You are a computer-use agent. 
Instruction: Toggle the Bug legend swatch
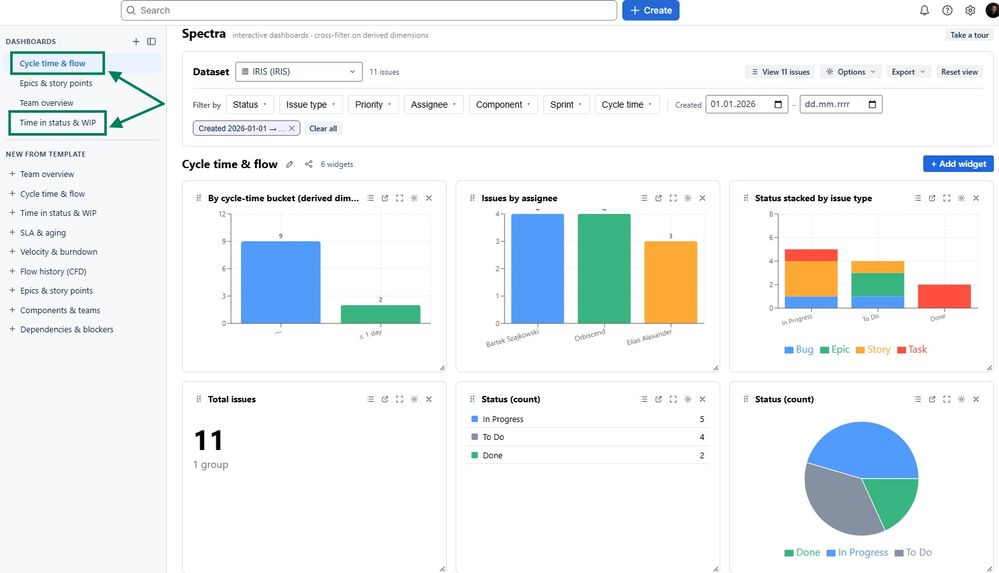click(x=789, y=350)
